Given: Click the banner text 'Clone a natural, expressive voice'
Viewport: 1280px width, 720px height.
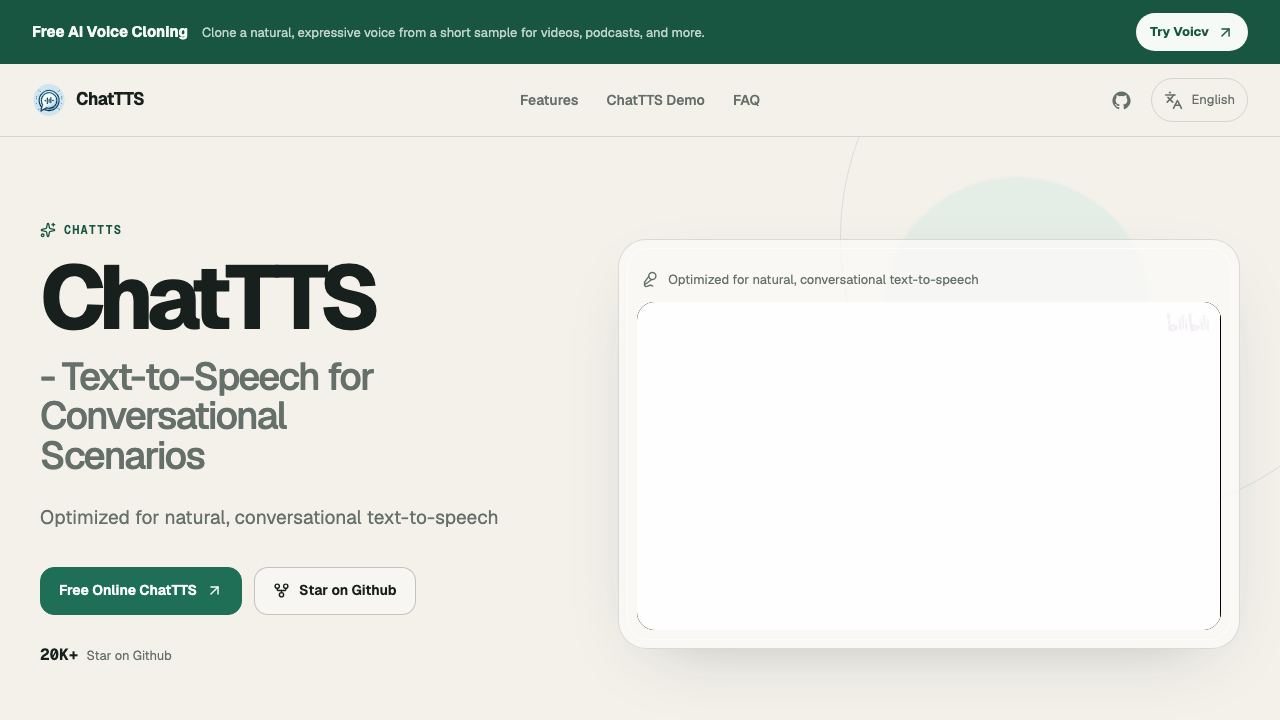Looking at the screenshot, I should [453, 33].
